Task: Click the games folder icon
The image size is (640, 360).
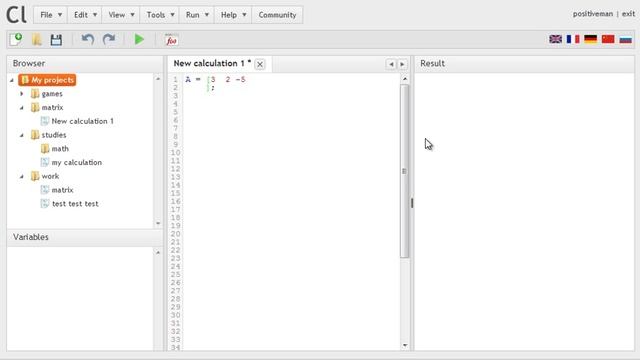Action: 35,94
